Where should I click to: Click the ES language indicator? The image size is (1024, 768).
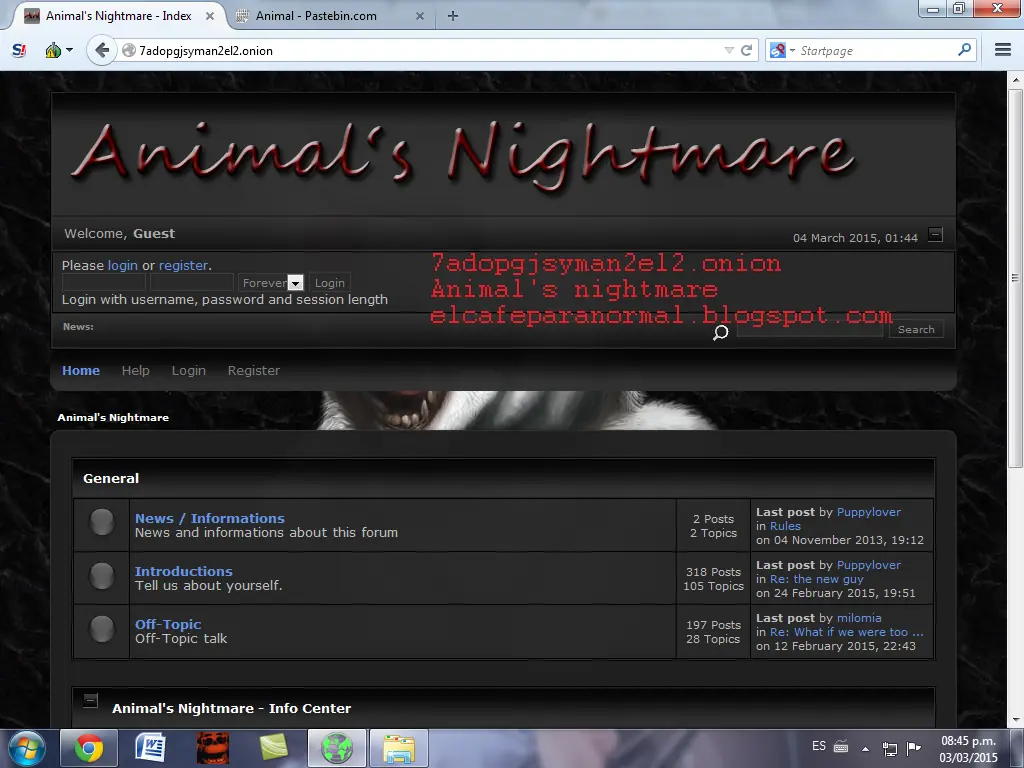819,746
